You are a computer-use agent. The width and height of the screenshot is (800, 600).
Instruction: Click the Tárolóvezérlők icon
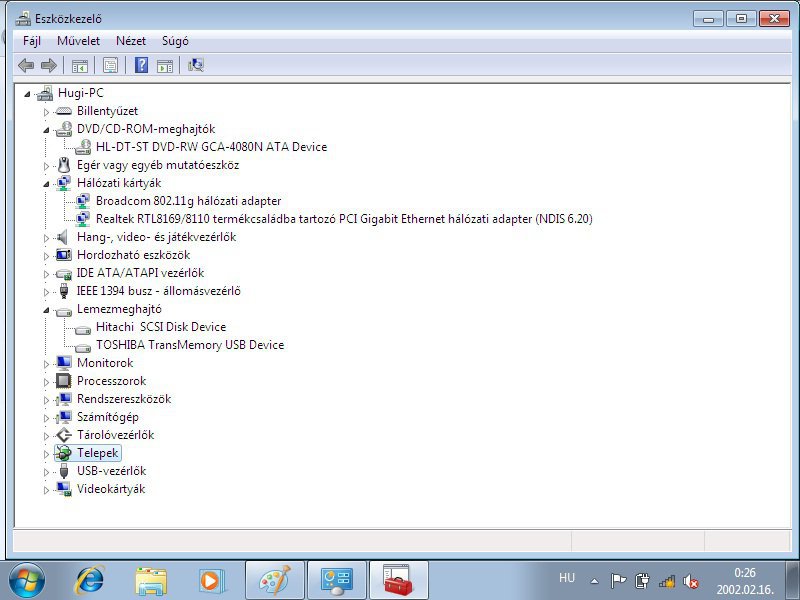click(64, 435)
